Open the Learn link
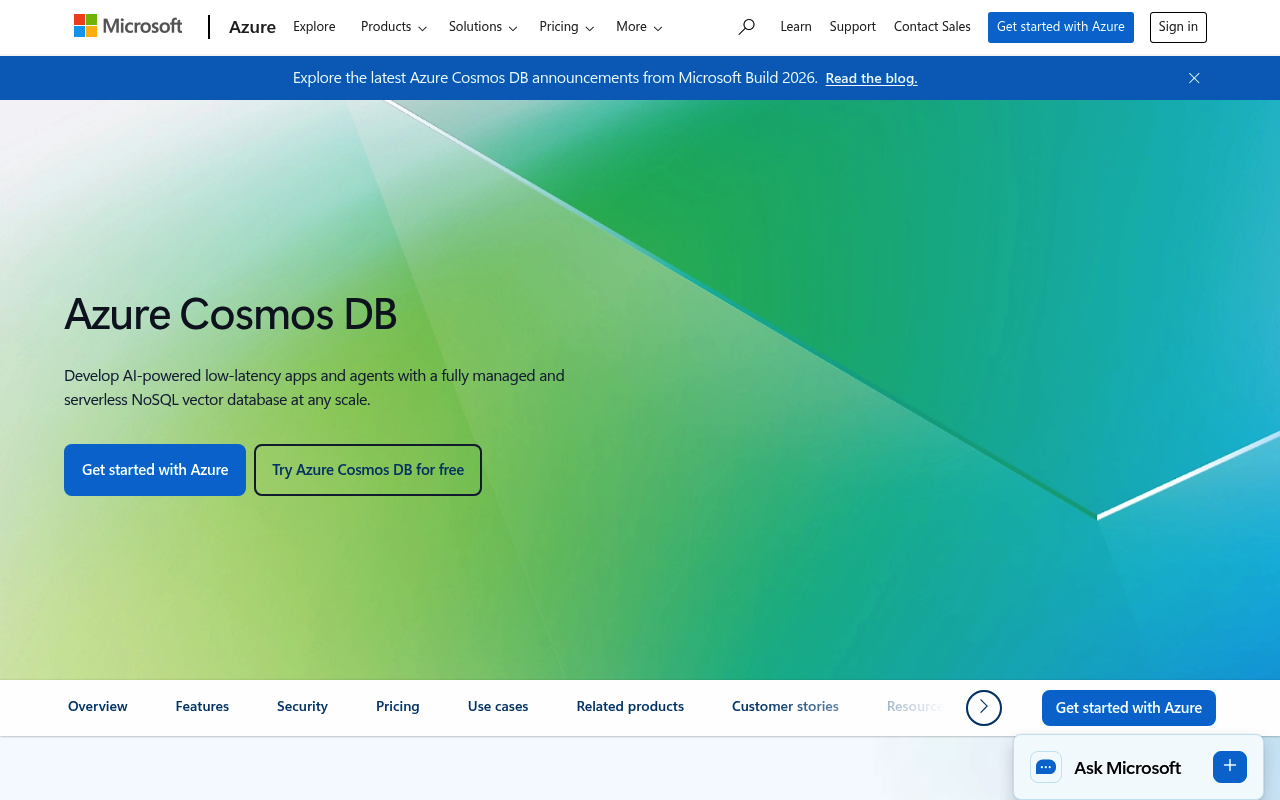1280x800 pixels. point(796,27)
